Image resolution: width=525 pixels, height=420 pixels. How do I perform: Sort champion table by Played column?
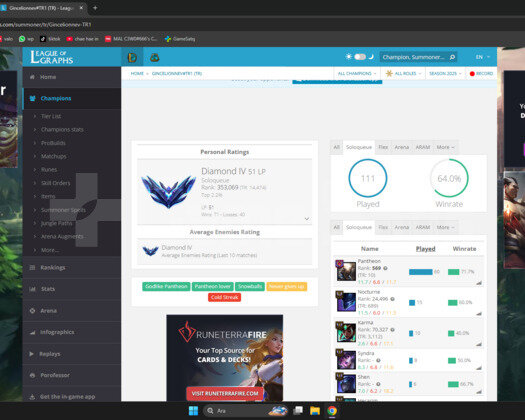coord(425,249)
